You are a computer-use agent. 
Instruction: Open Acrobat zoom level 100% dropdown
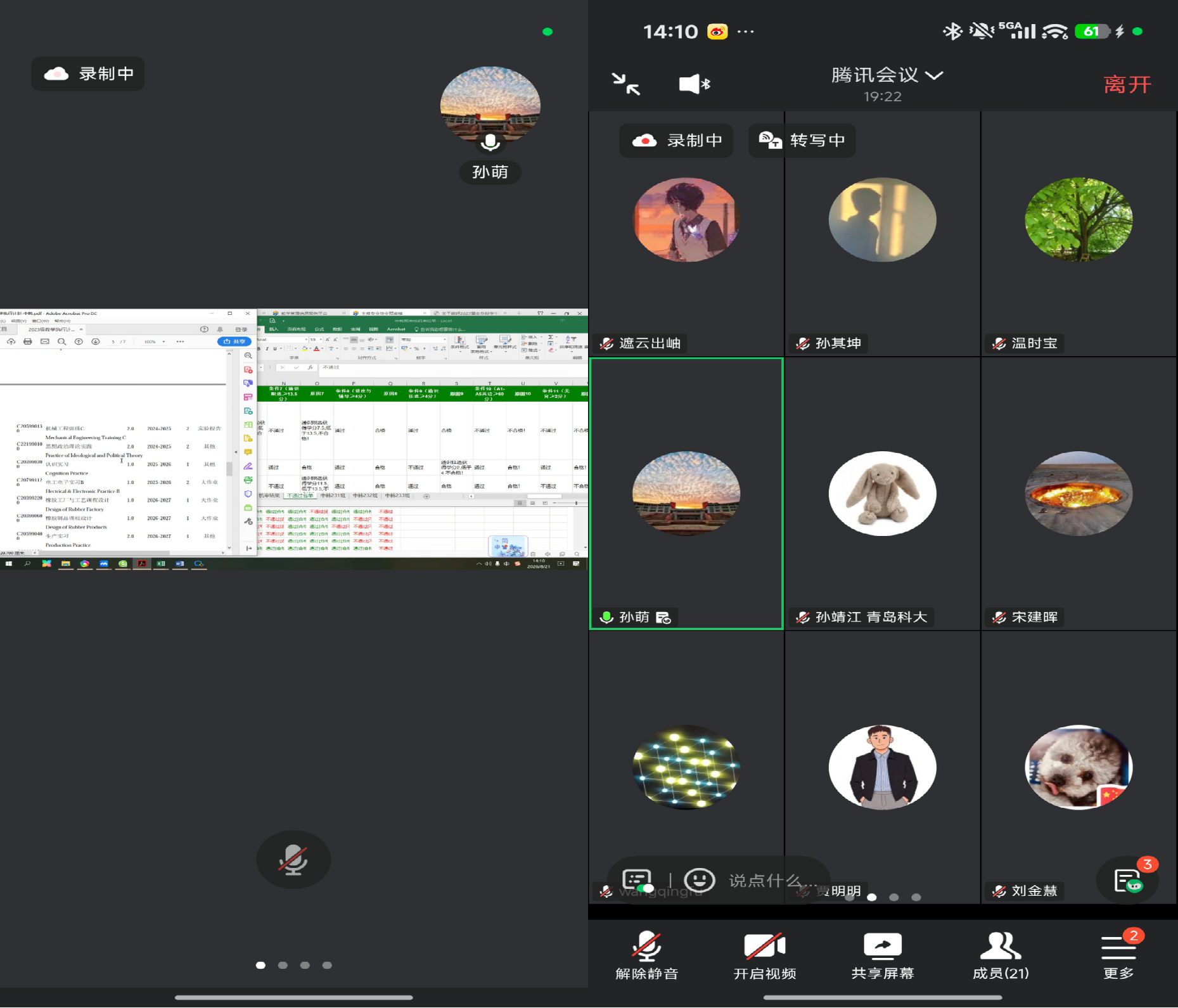tap(154, 341)
